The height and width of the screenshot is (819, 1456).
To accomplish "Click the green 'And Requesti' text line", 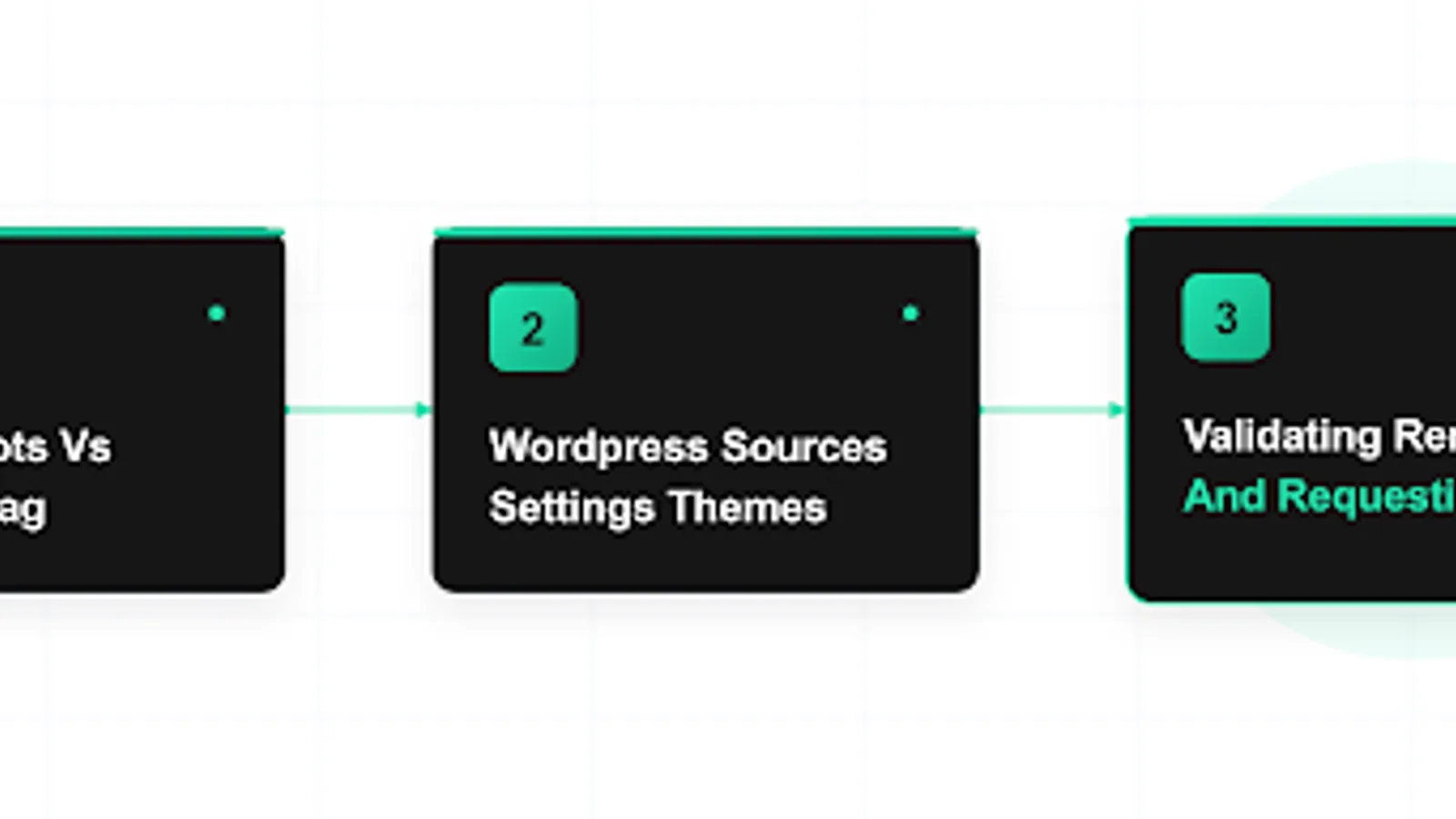I will click(x=1319, y=497).
